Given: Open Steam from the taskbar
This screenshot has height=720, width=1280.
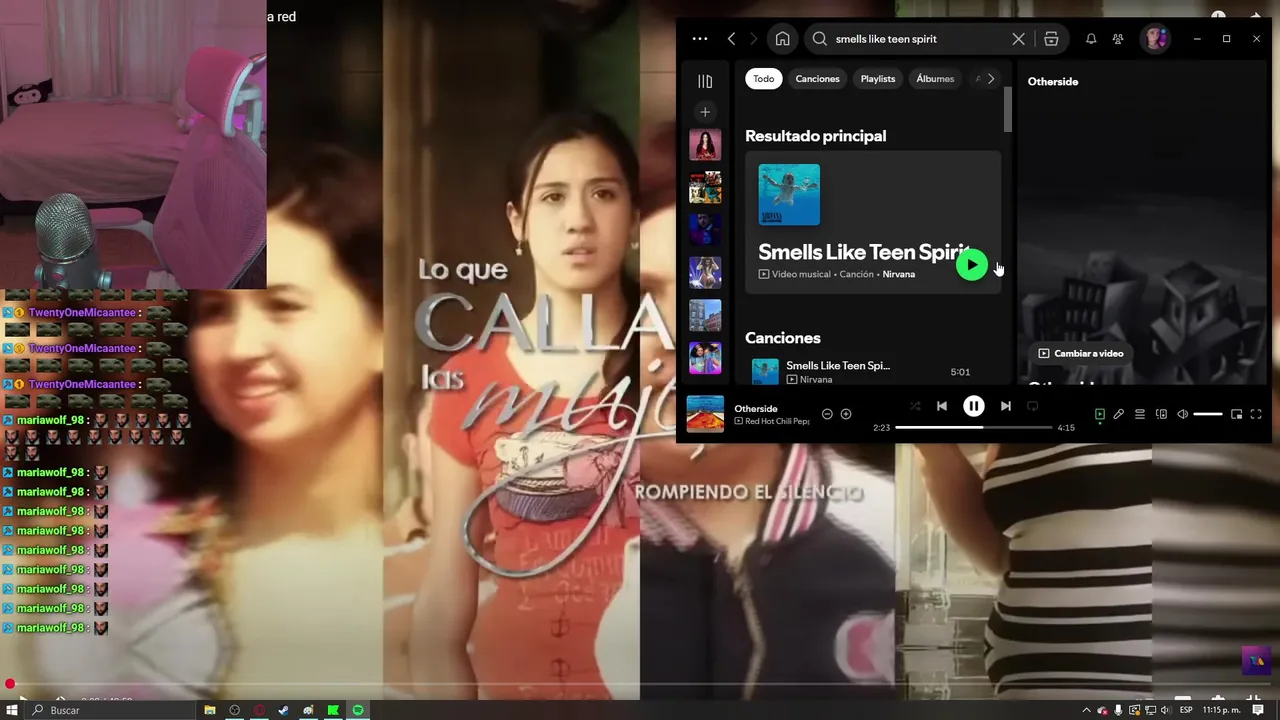Looking at the screenshot, I should click(x=284, y=710).
